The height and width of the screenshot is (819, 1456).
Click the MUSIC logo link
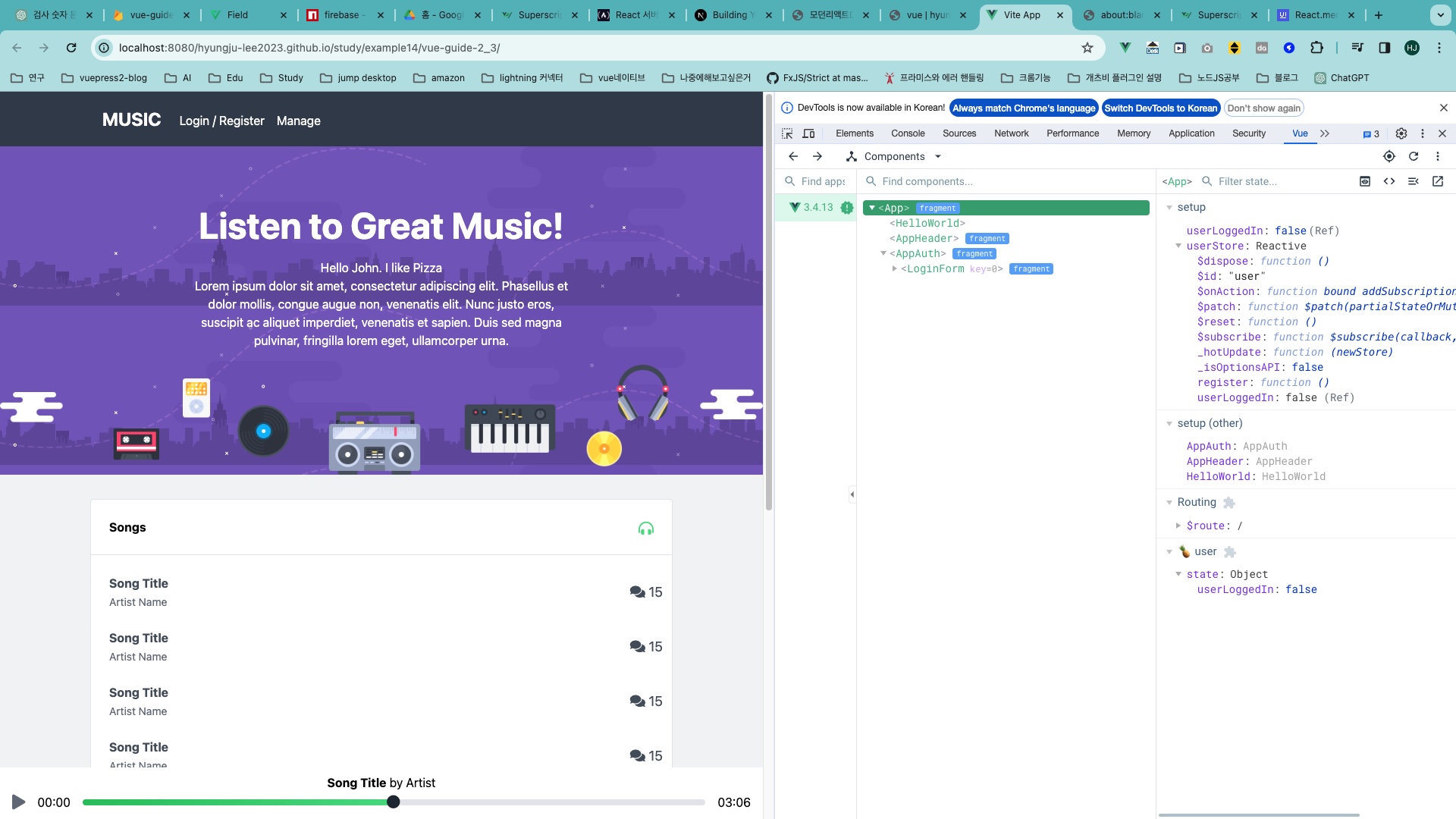[x=131, y=120]
